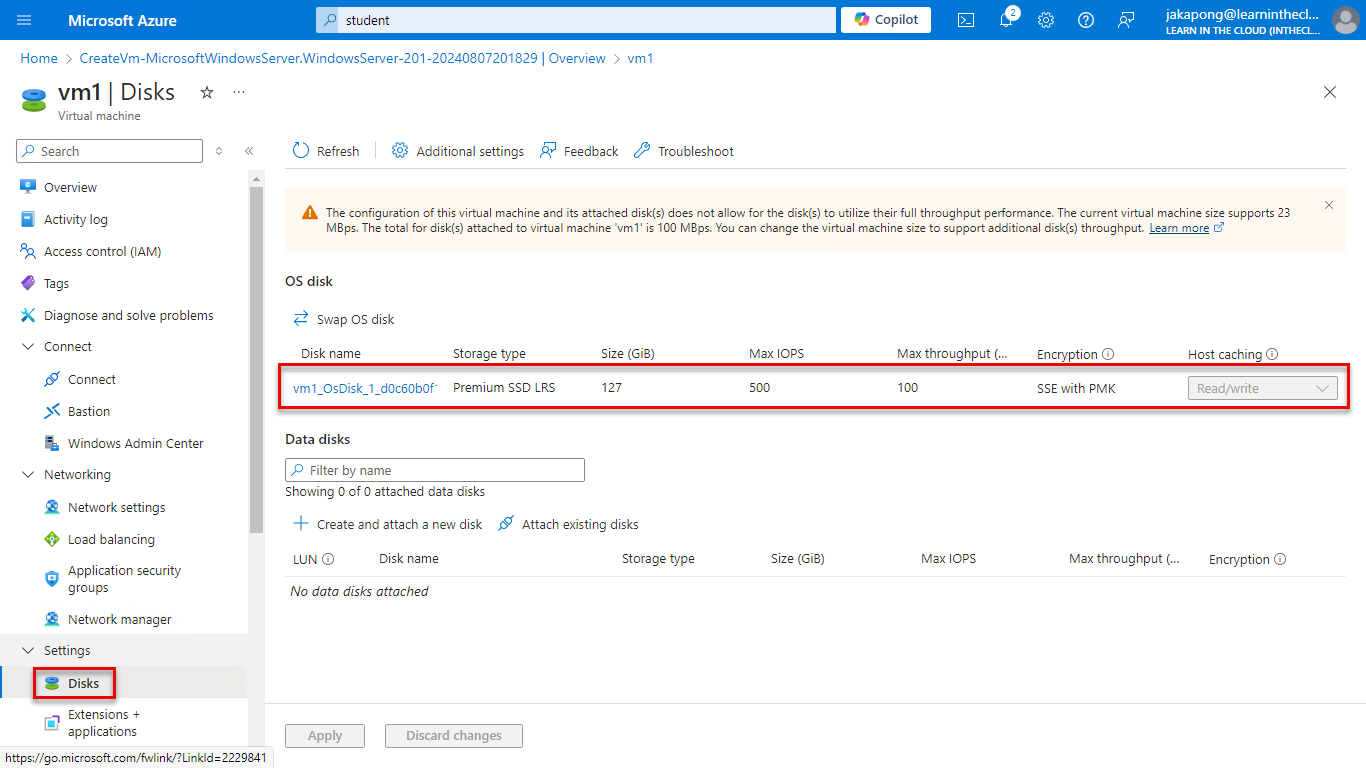Screen dimensions: 1366x768
Task: Launch Cloud Shell from the top bar
Action: coord(966,20)
